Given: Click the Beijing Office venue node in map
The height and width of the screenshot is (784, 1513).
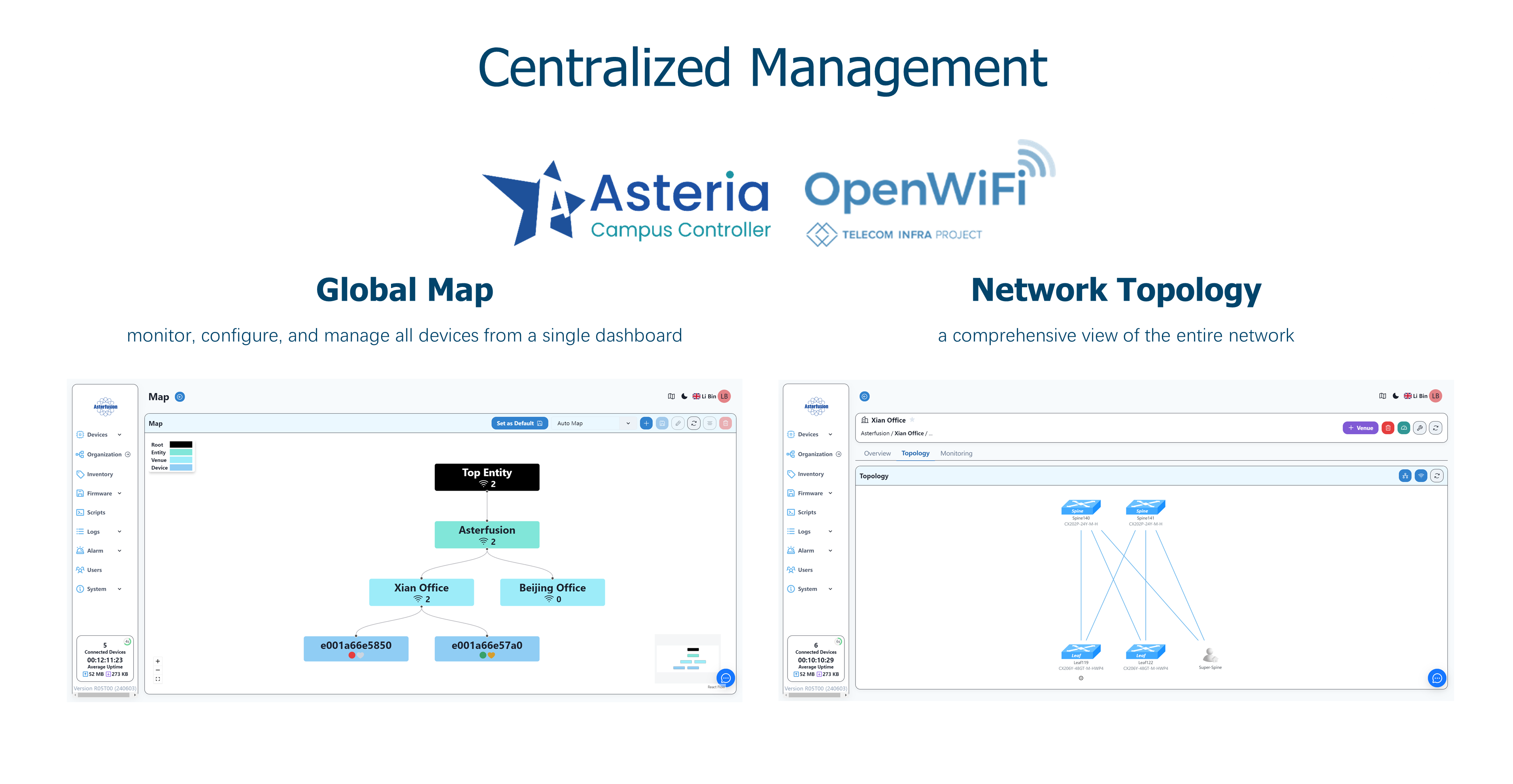Looking at the screenshot, I should (552, 592).
